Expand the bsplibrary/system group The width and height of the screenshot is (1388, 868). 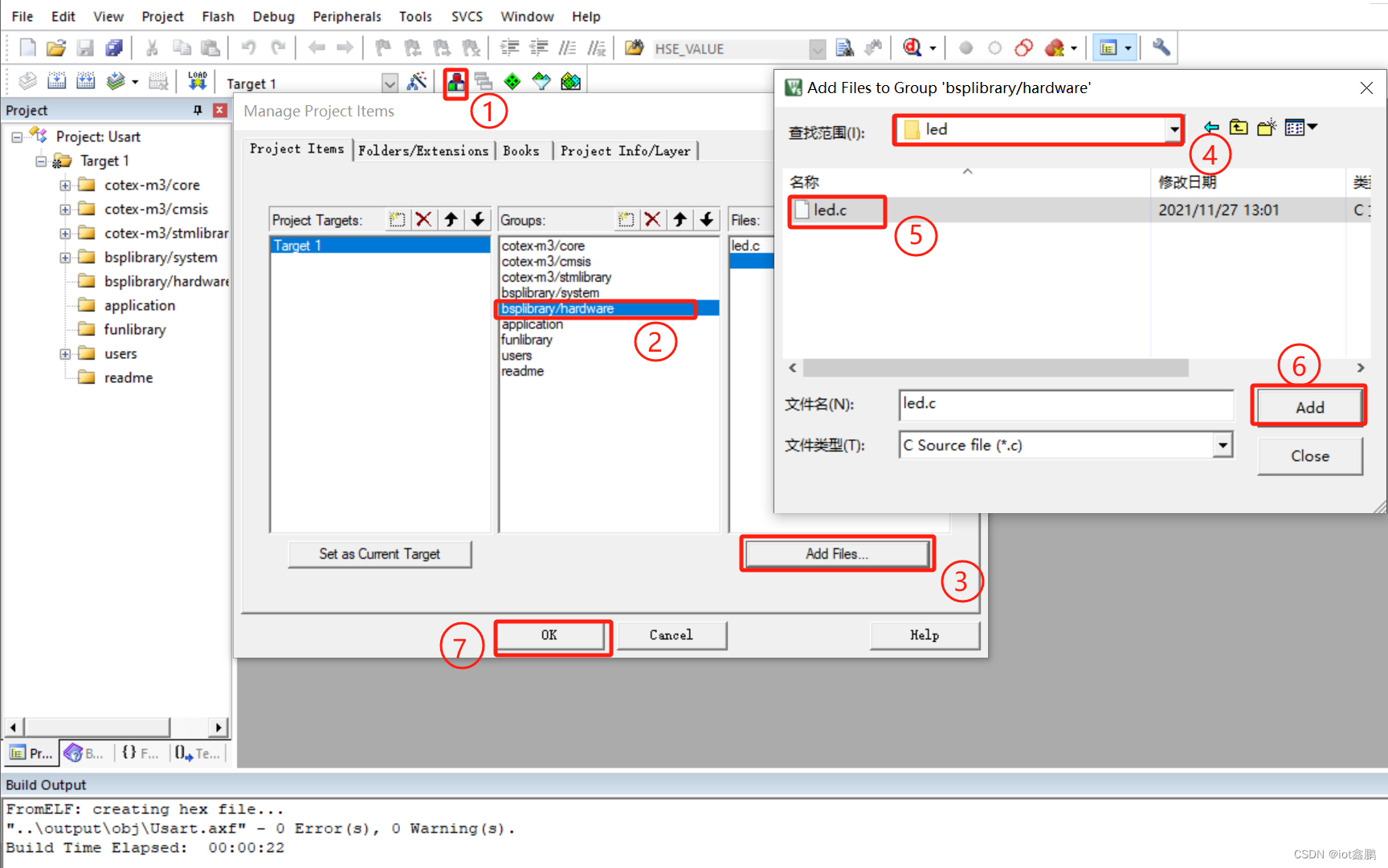65,258
